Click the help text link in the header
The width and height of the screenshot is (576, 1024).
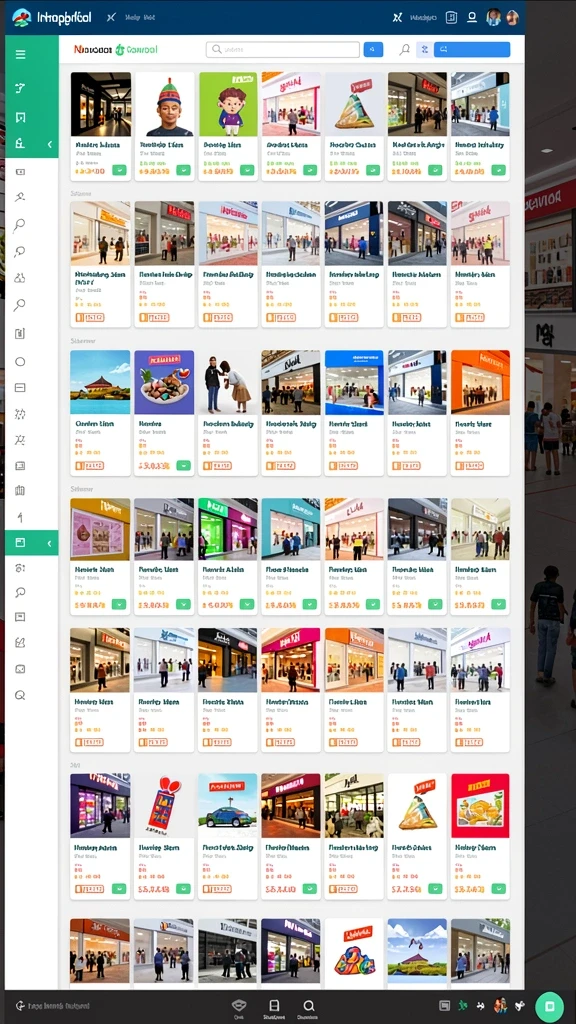140,18
